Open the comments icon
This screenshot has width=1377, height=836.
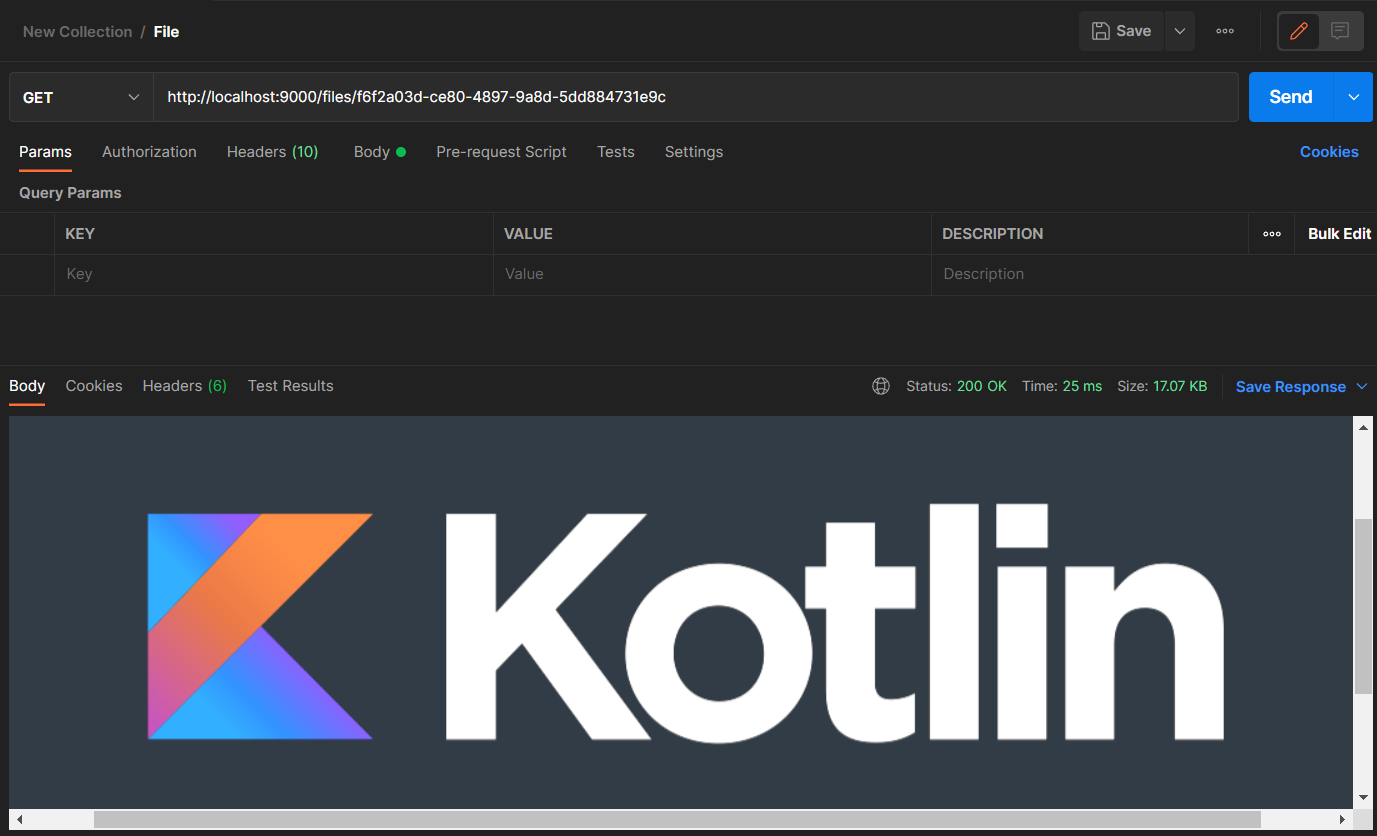point(1340,31)
